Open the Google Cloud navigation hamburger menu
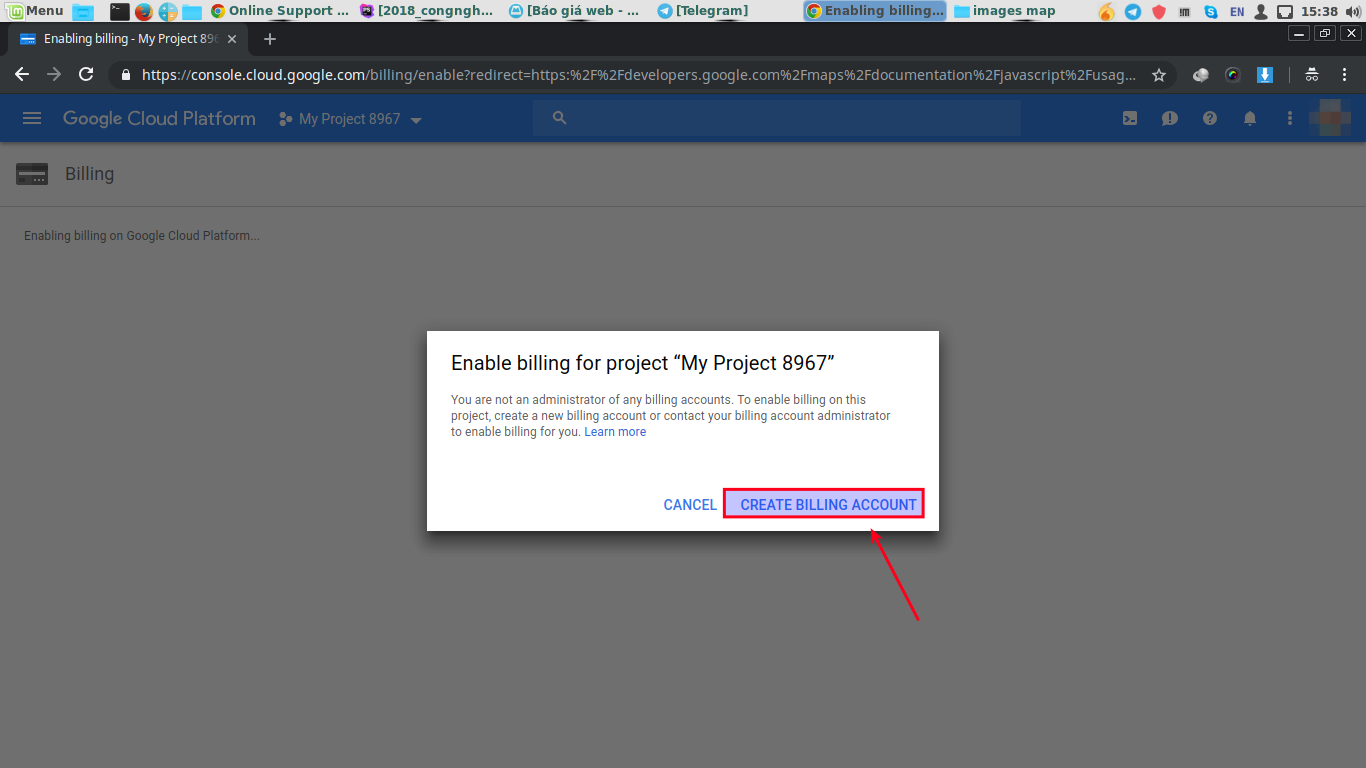 32,118
